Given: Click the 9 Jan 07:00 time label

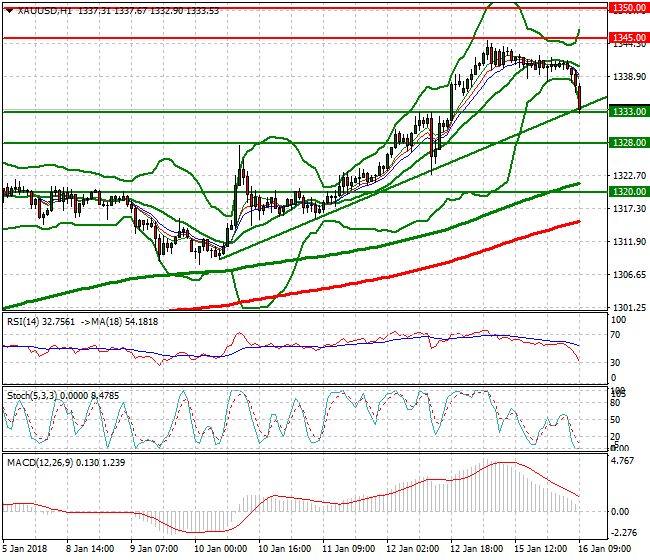Looking at the screenshot, I should [154, 549].
